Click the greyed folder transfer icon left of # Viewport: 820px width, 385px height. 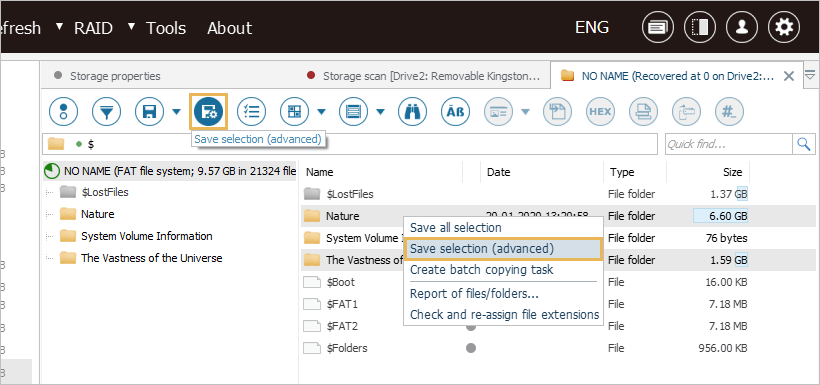click(x=686, y=111)
